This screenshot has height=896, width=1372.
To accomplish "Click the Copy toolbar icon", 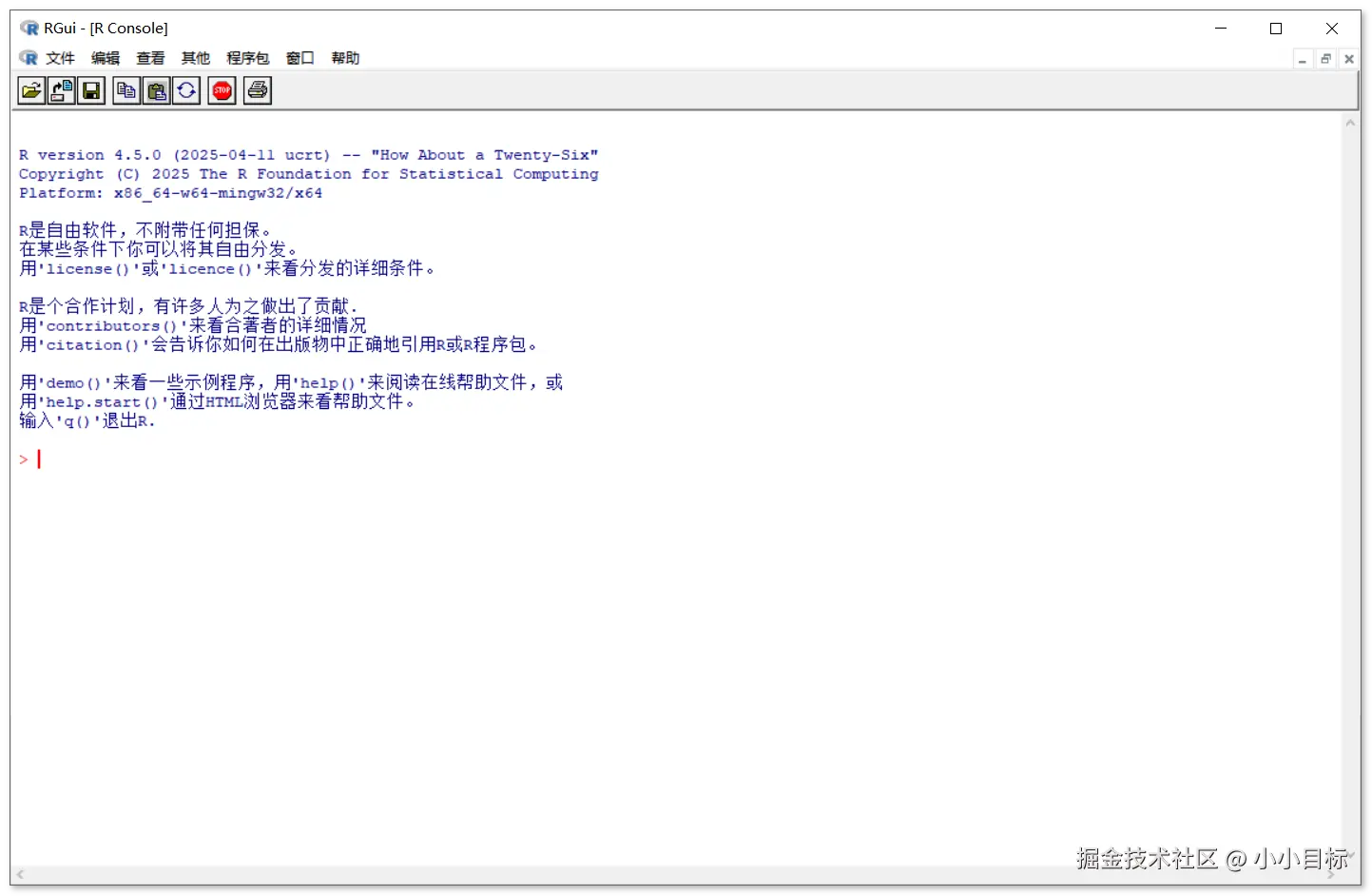I will coord(126,90).
